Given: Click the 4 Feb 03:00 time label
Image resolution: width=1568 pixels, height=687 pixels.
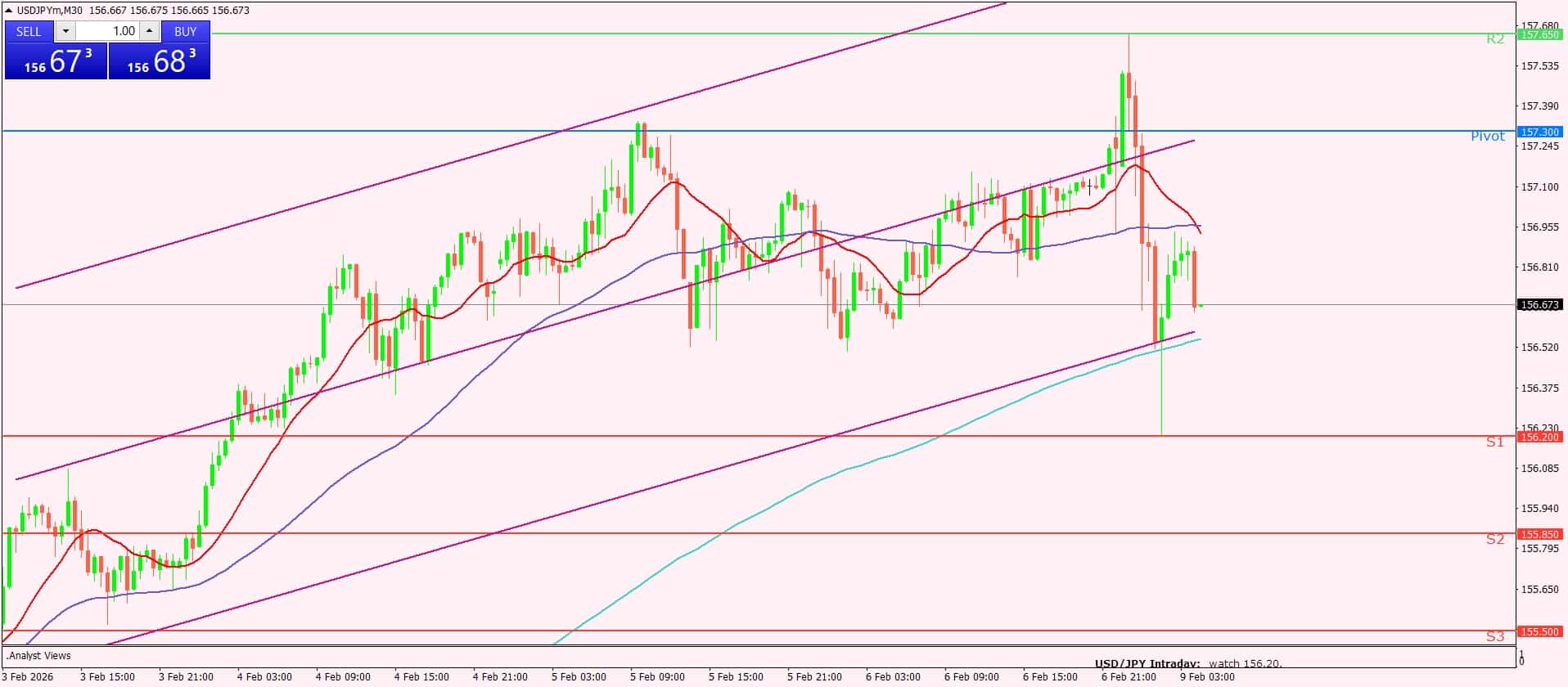Looking at the screenshot, I should tap(264, 677).
